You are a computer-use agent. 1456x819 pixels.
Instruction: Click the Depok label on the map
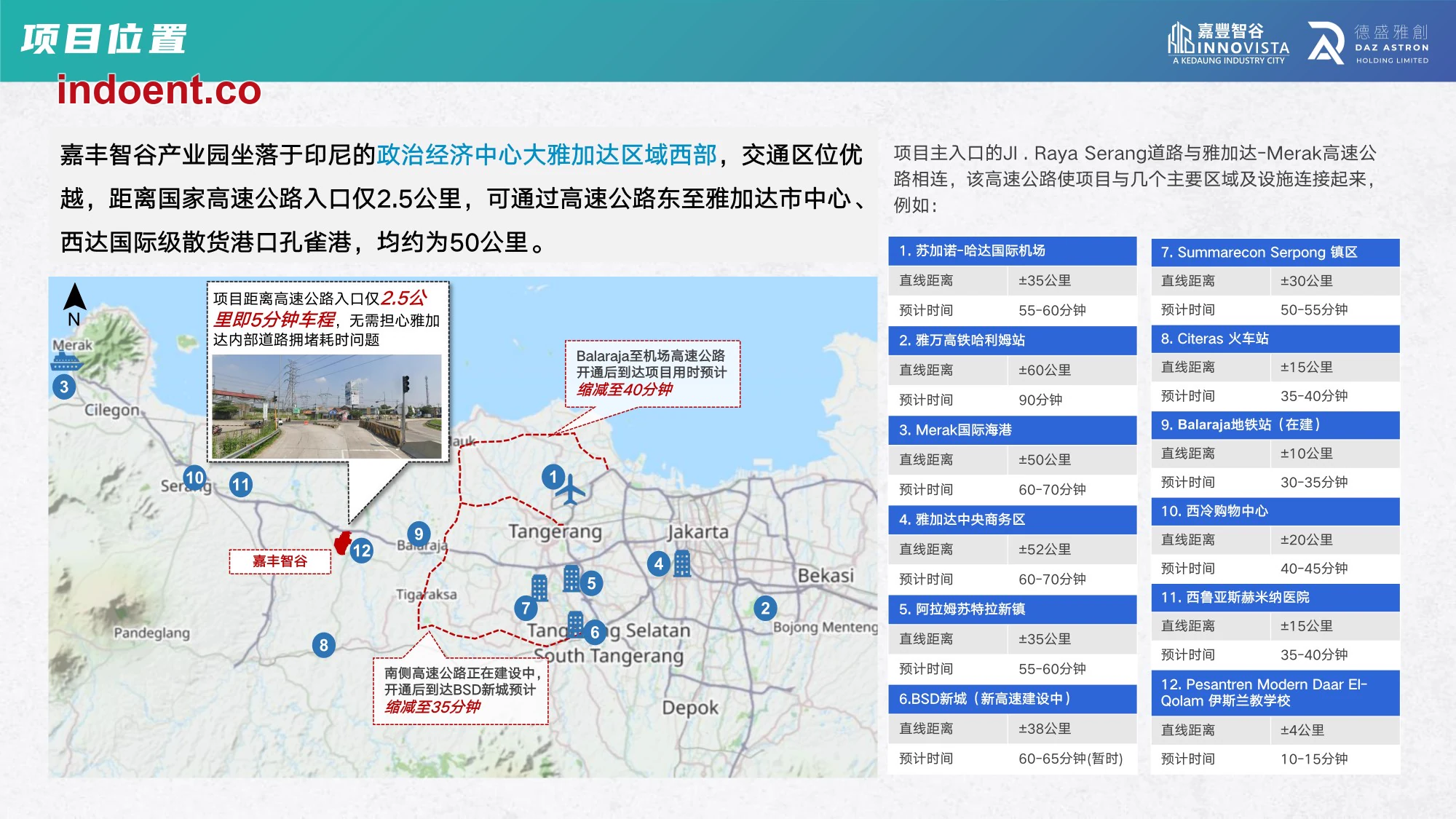click(690, 708)
